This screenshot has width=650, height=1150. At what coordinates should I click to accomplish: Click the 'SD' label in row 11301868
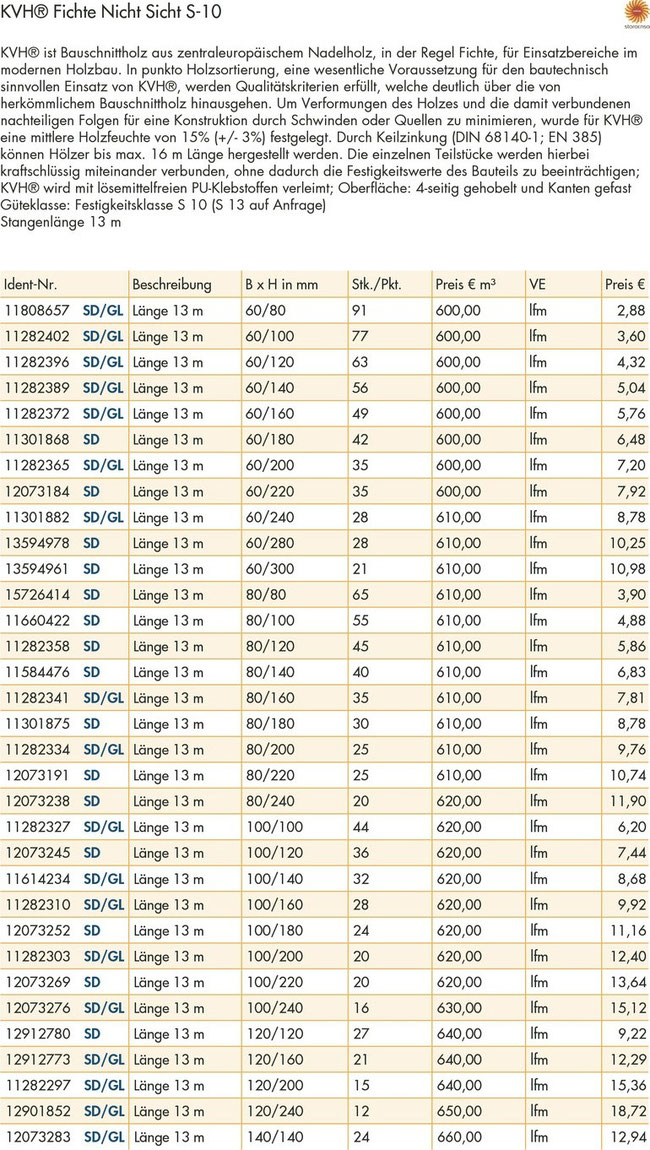[92, 439]
